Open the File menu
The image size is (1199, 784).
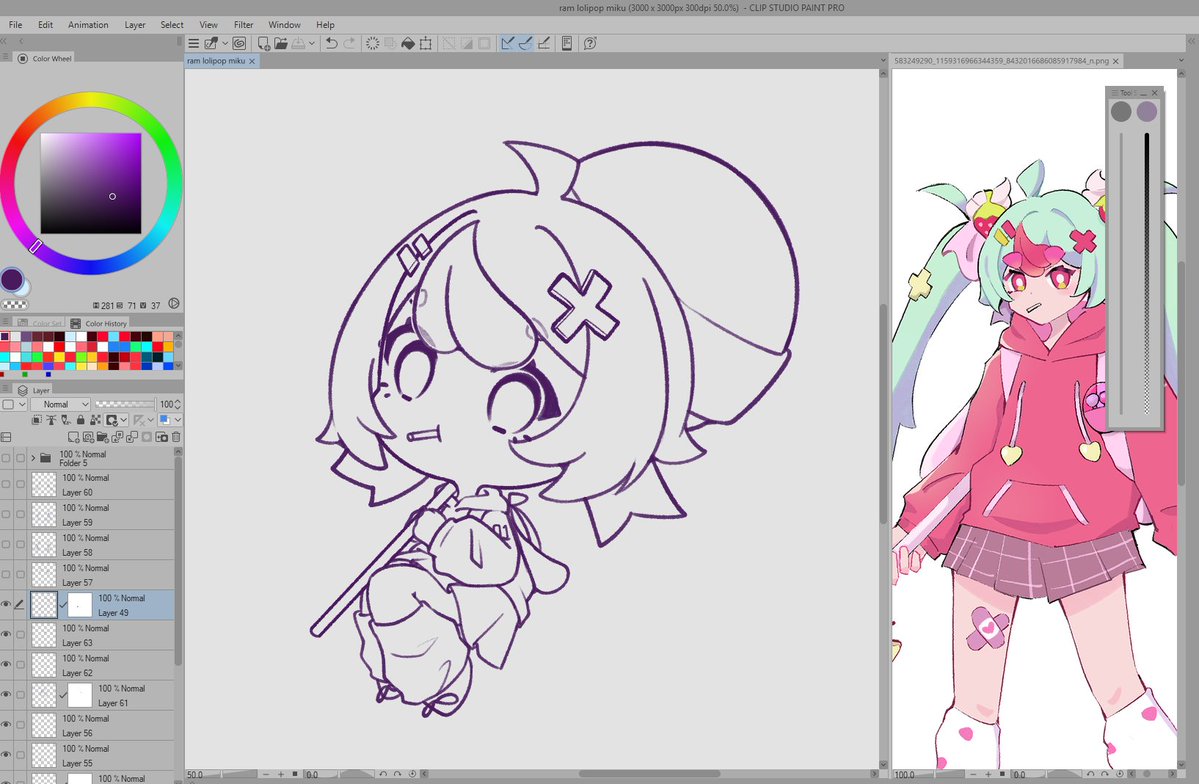pos(15,24)
